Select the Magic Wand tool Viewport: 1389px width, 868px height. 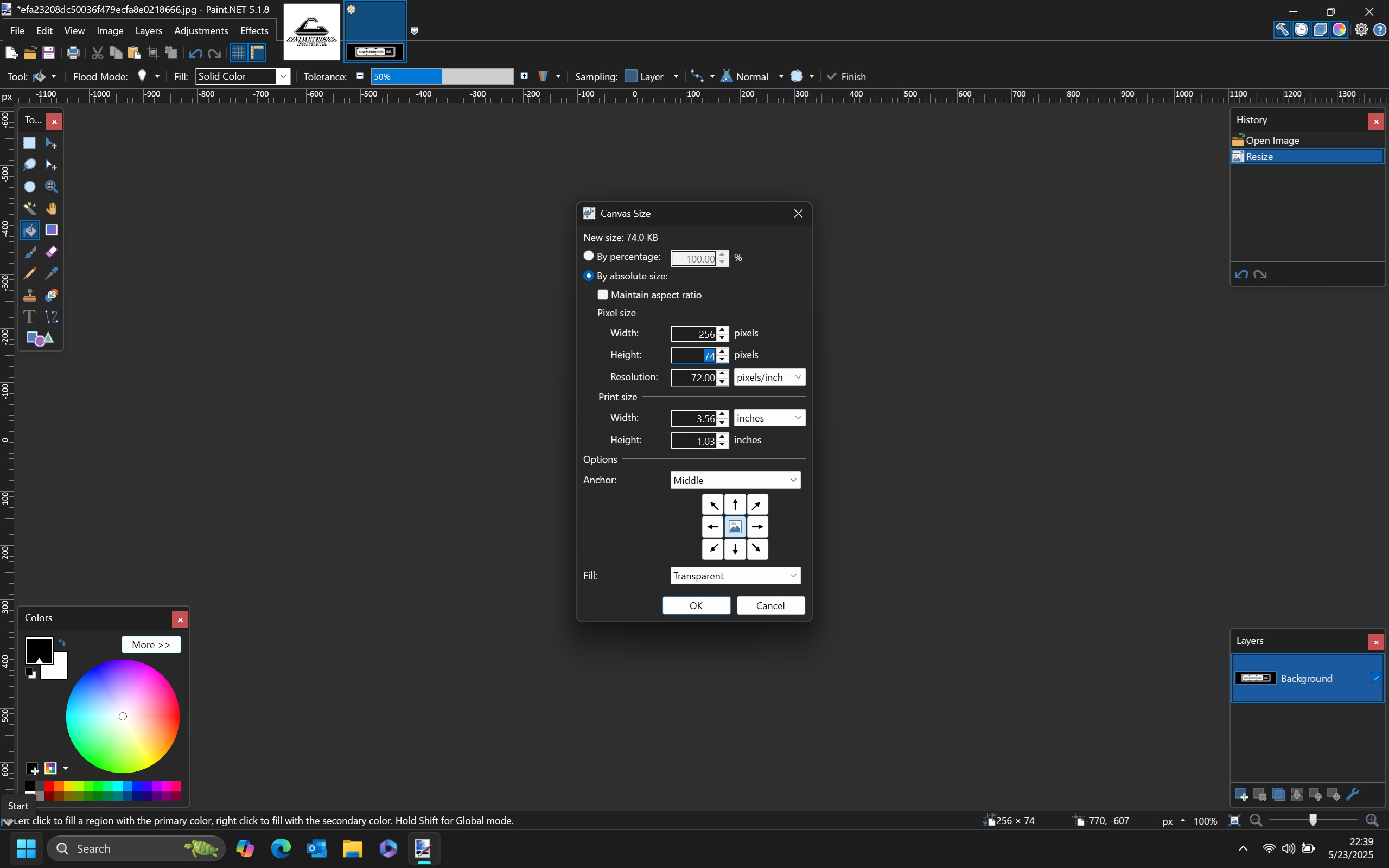(29, 208)
